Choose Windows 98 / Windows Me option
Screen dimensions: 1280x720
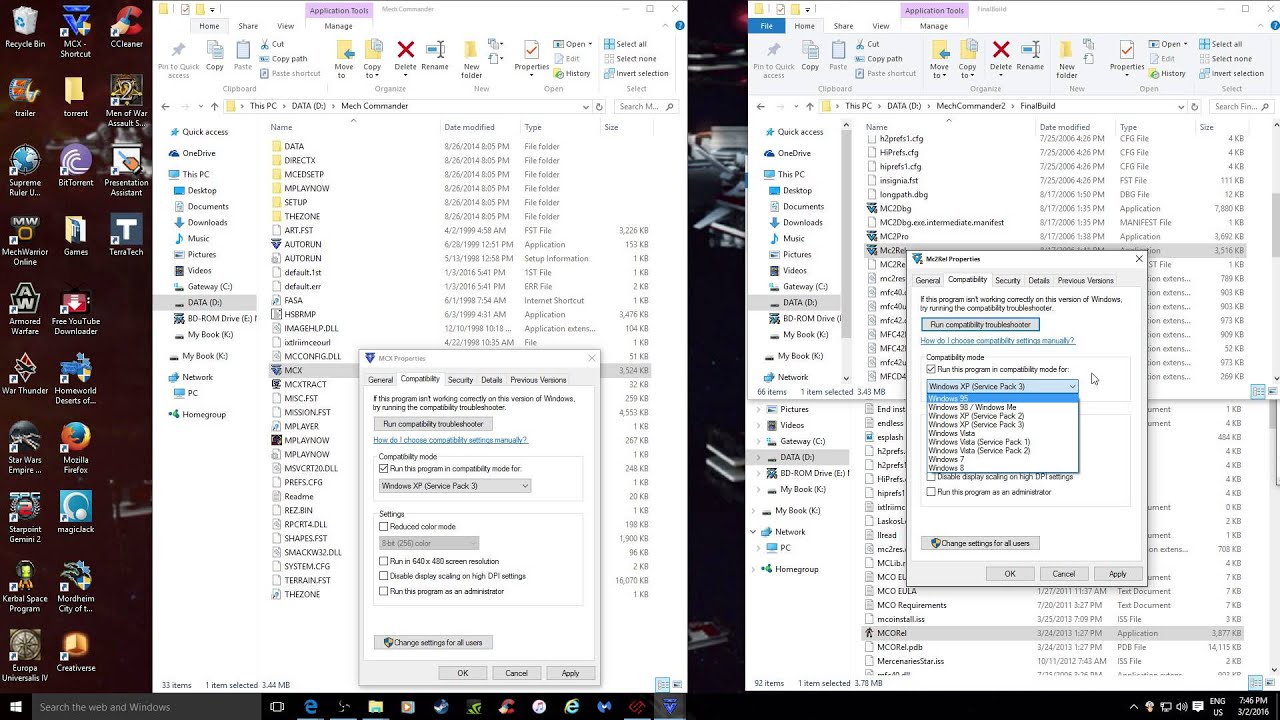pos(1002,407)
